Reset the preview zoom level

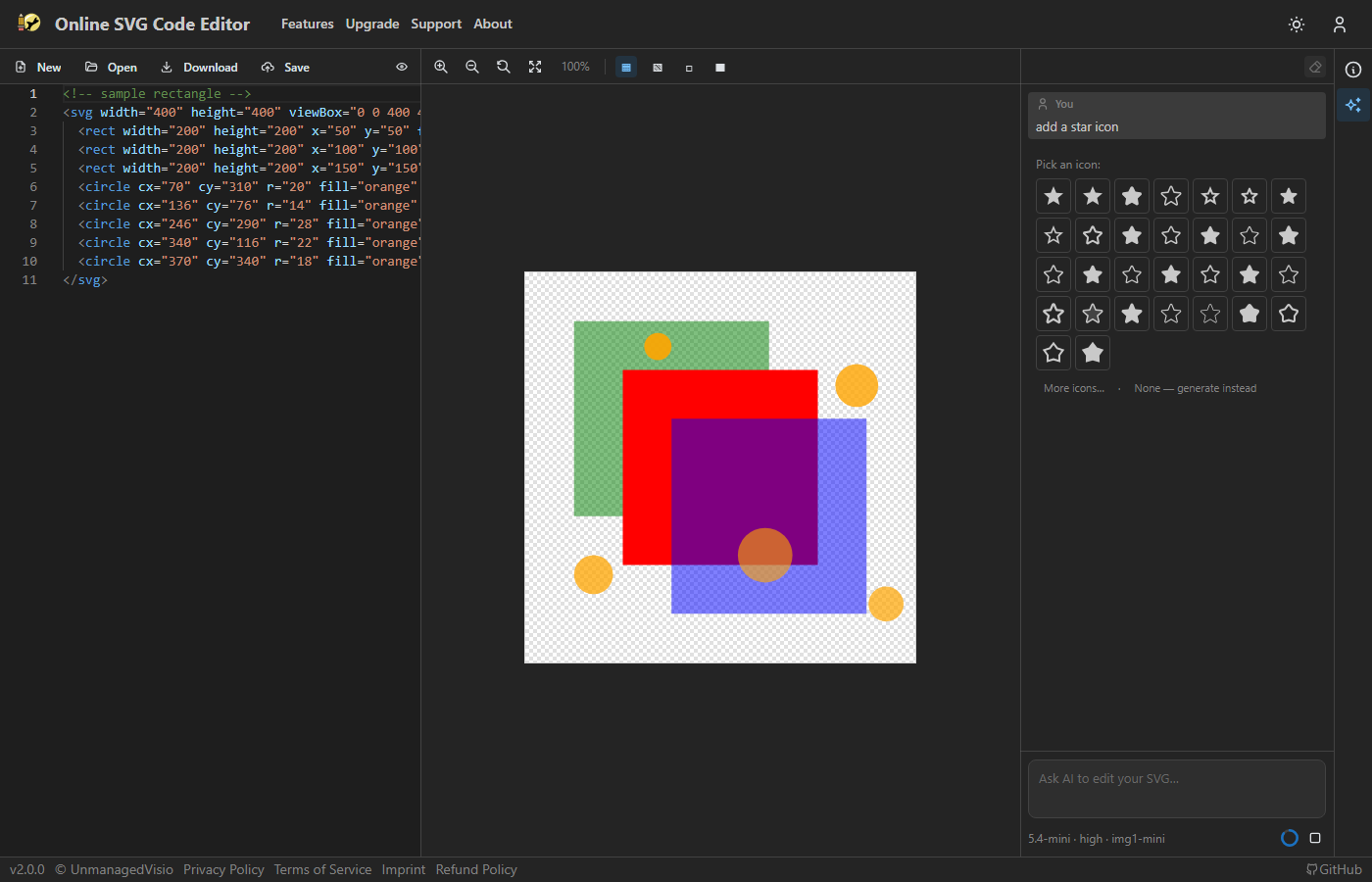pyautogui.click(x=504, y=67)
